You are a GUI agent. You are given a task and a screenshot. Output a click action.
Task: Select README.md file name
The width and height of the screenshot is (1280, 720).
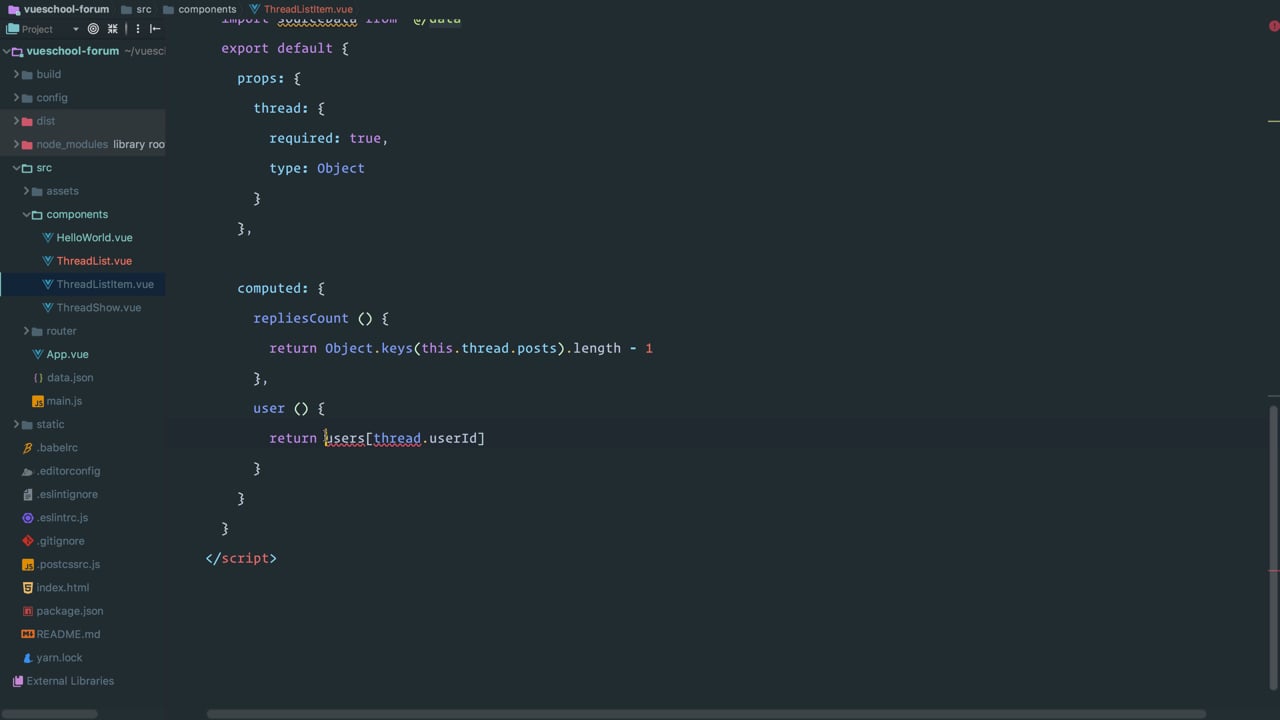tap(68, 634)
